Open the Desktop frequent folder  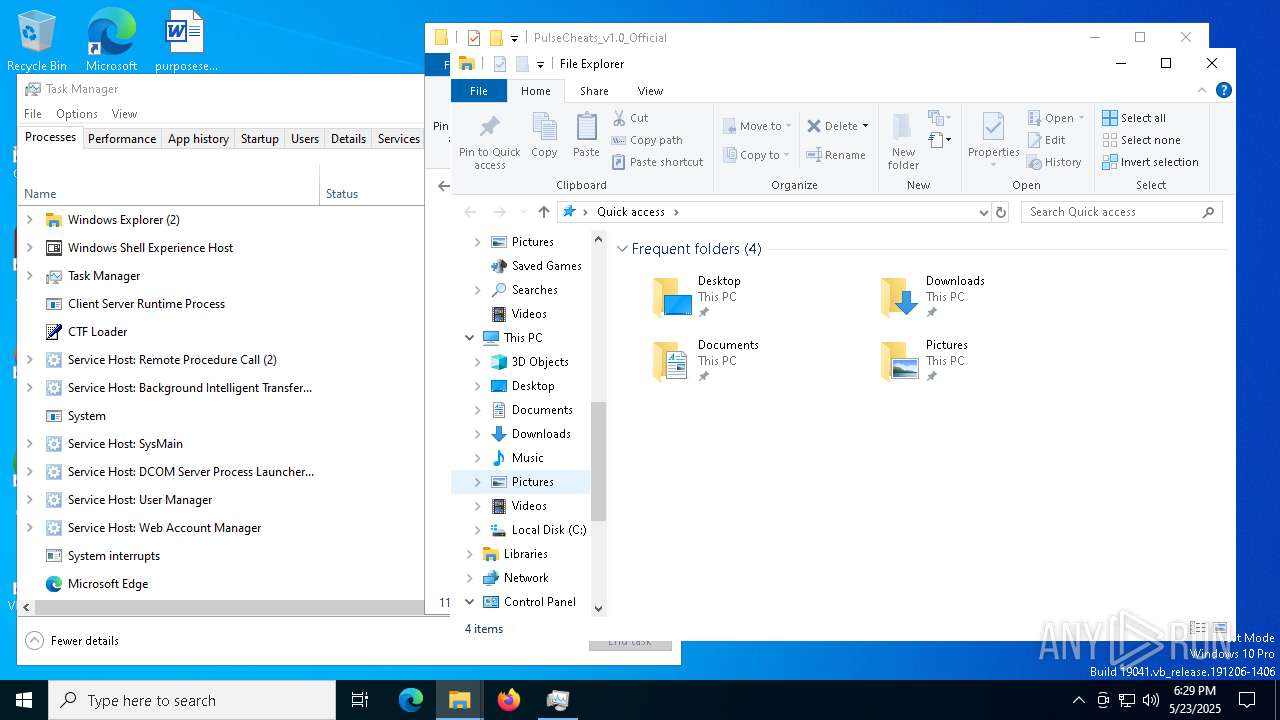click(697, 297)
